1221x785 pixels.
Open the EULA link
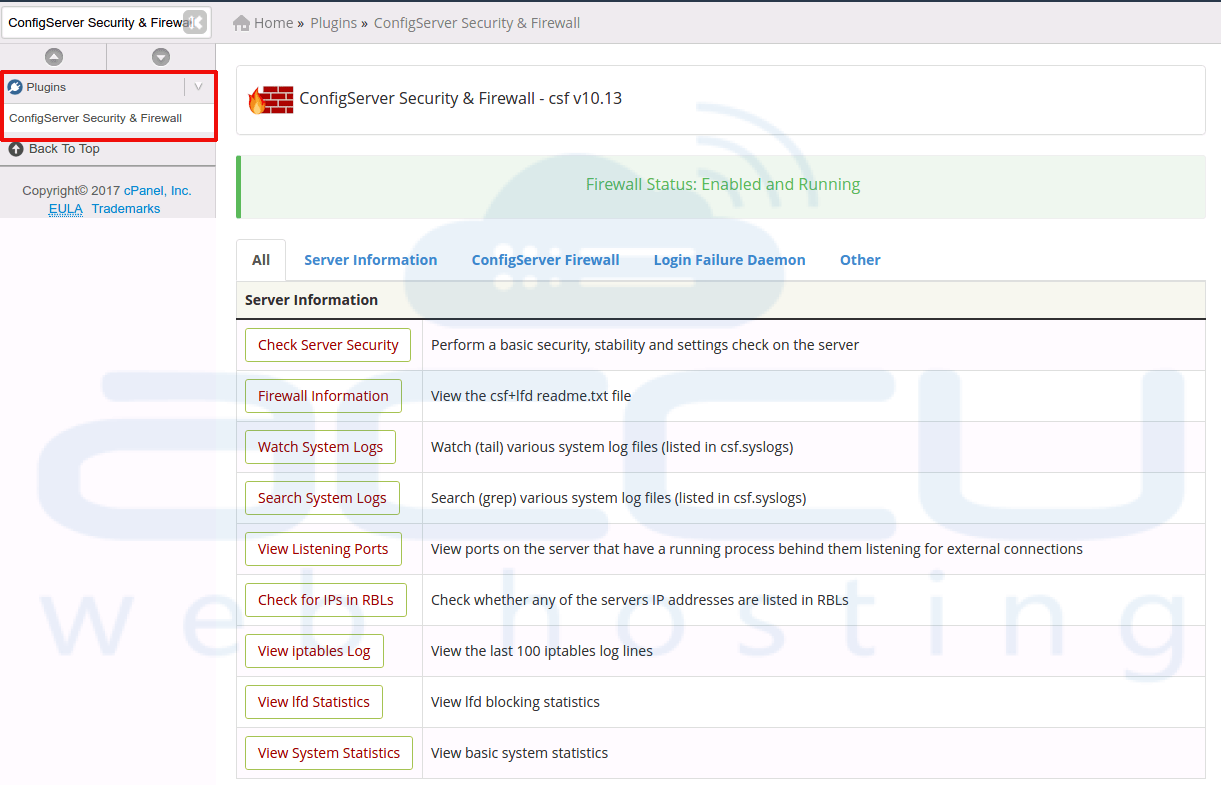tap(66, 209)
